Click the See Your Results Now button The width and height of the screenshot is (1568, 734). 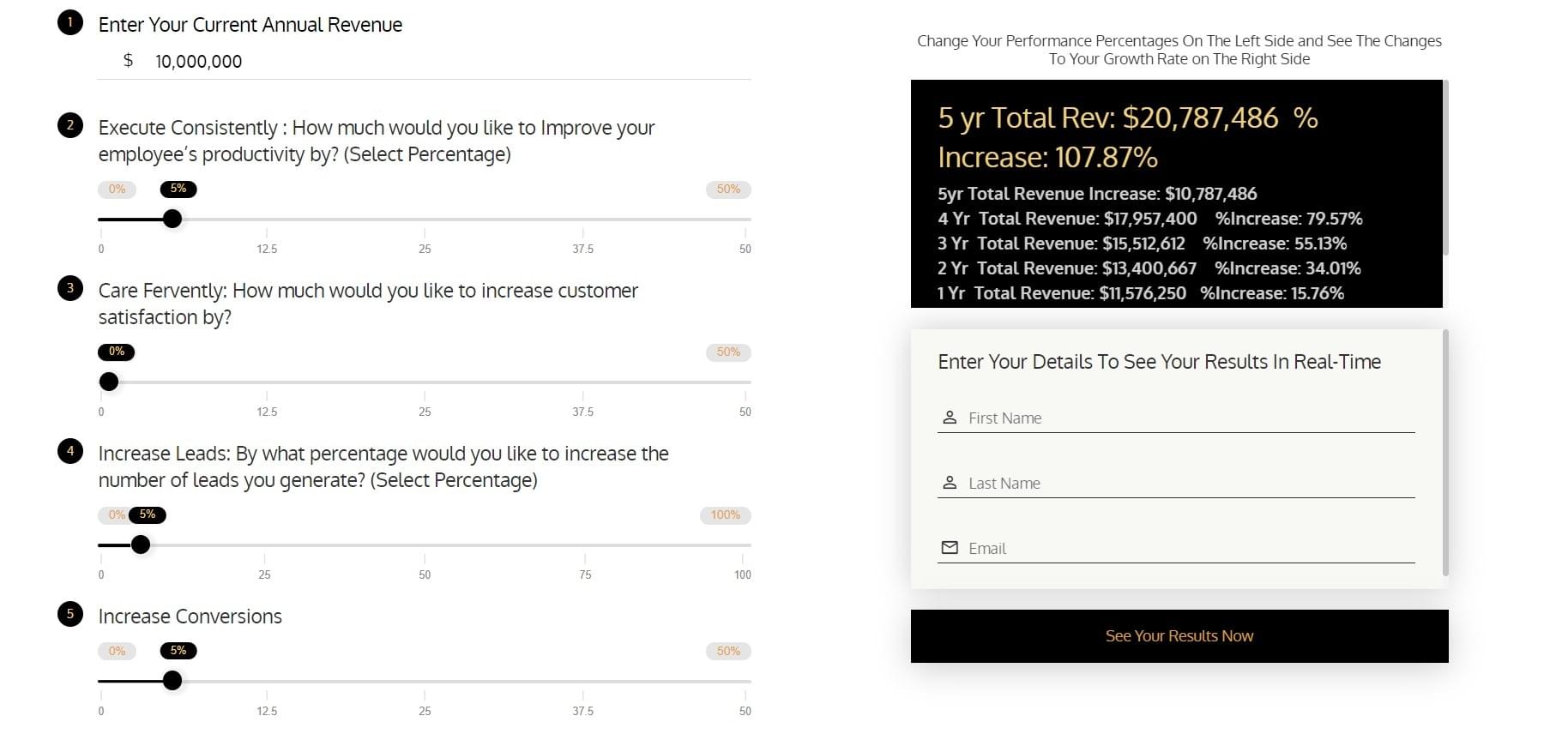pos(1179,636)
